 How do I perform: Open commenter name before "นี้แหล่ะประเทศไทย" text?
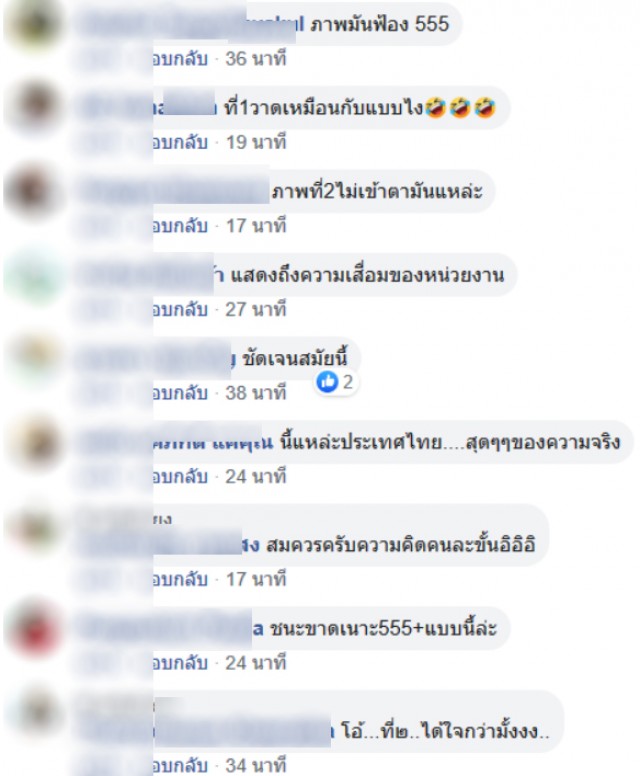(177, 442)
